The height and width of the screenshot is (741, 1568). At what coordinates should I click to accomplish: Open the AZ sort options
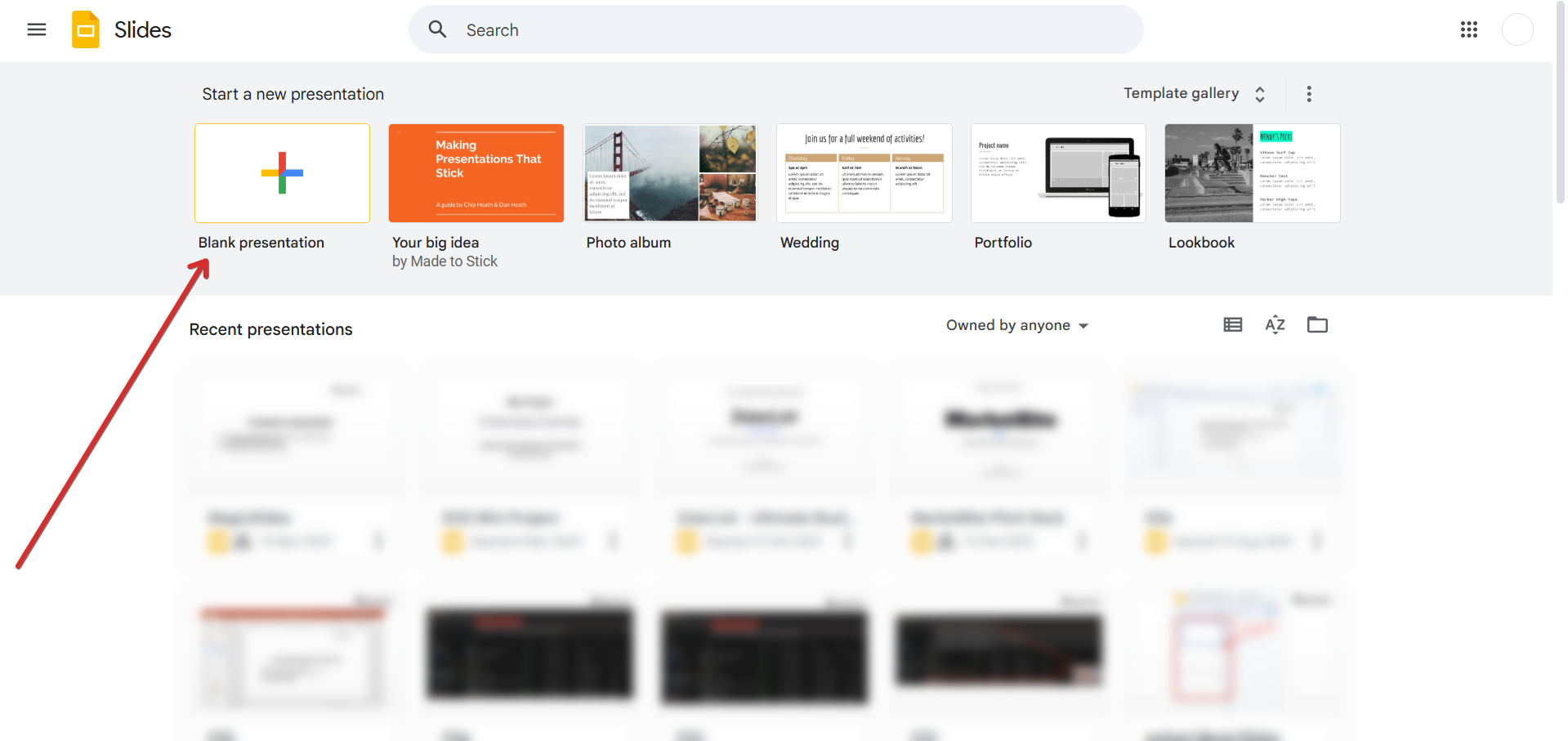(x=1275, y=325)
